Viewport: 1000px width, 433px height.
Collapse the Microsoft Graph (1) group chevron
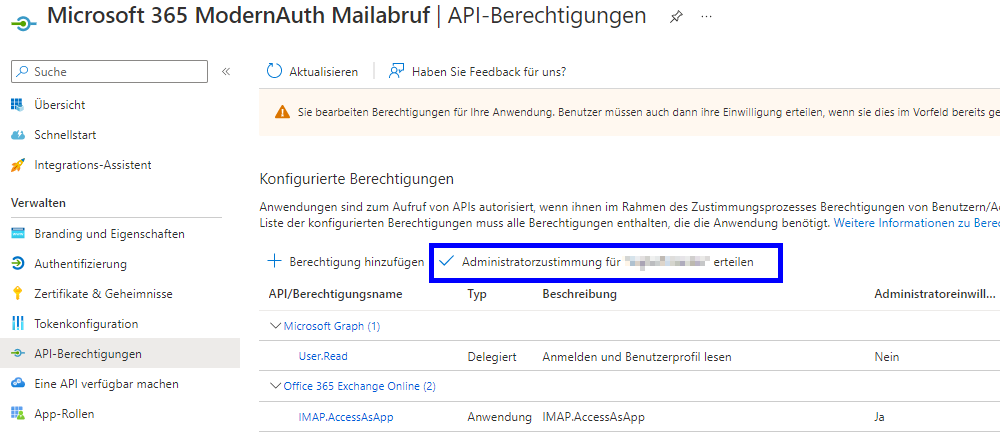(276, 325)
